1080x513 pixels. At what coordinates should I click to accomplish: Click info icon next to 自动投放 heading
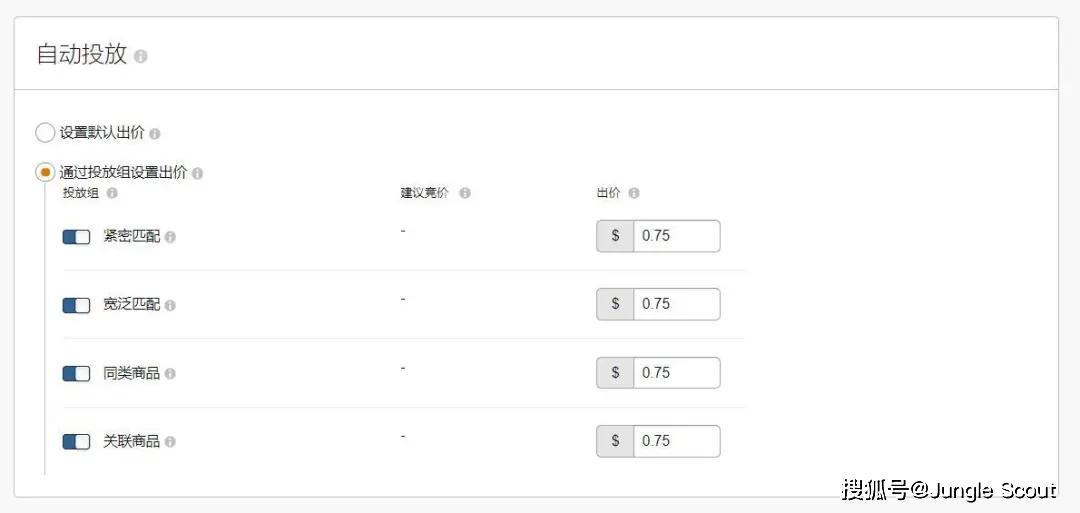tap(141, 57)
